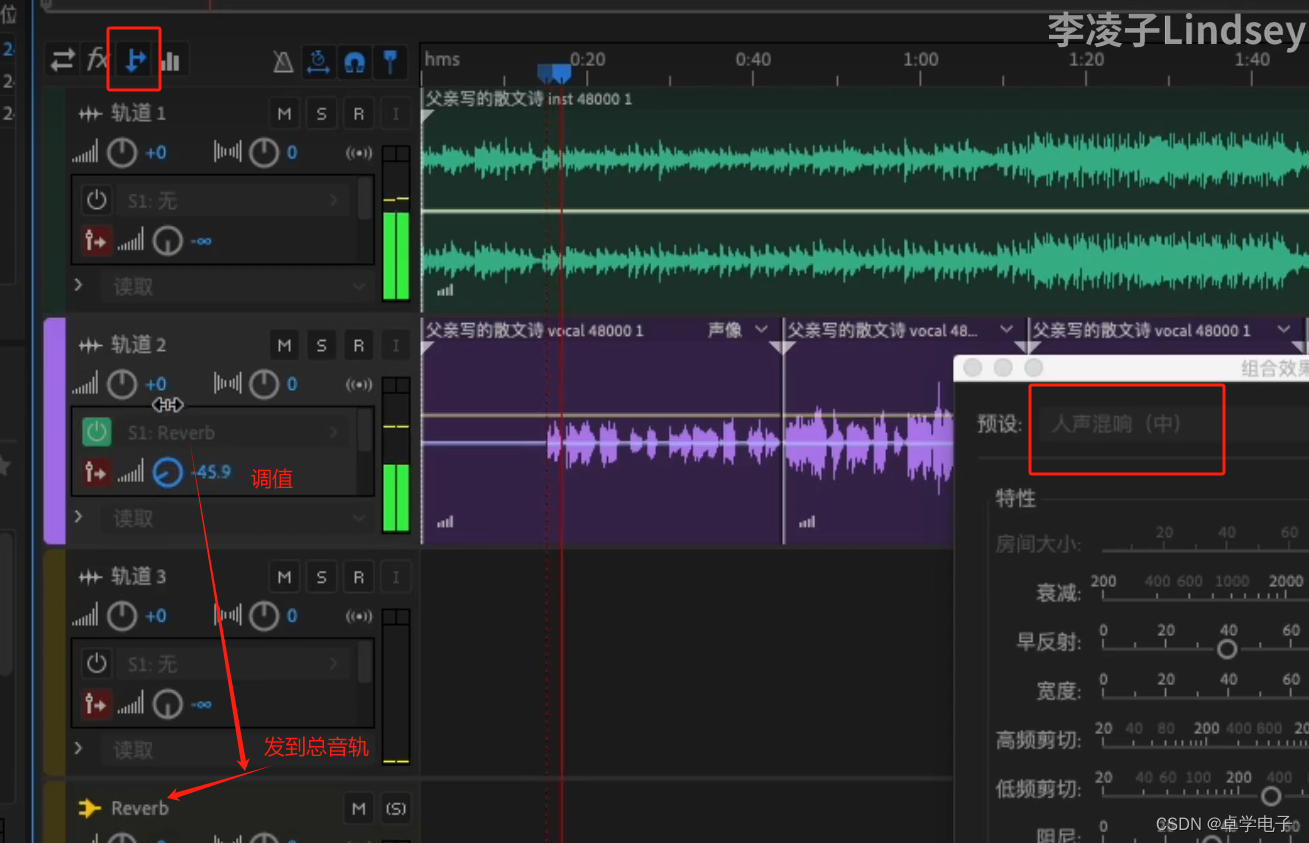1309x843 pixels.
Task: Click the blue send level knob on 轨道 2
Action: coord(168,472)
